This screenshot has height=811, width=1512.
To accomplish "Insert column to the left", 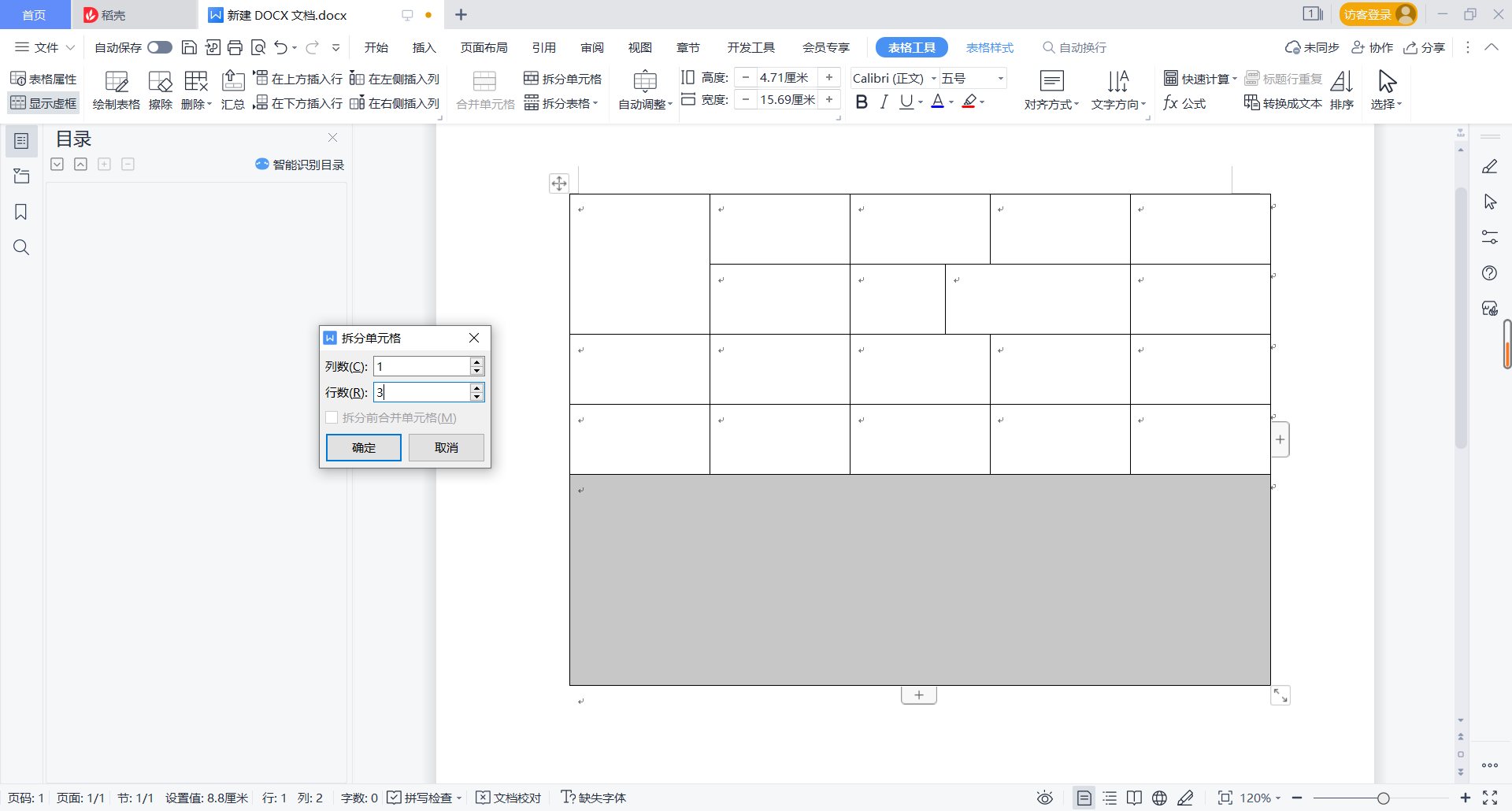I will point(395,79).
